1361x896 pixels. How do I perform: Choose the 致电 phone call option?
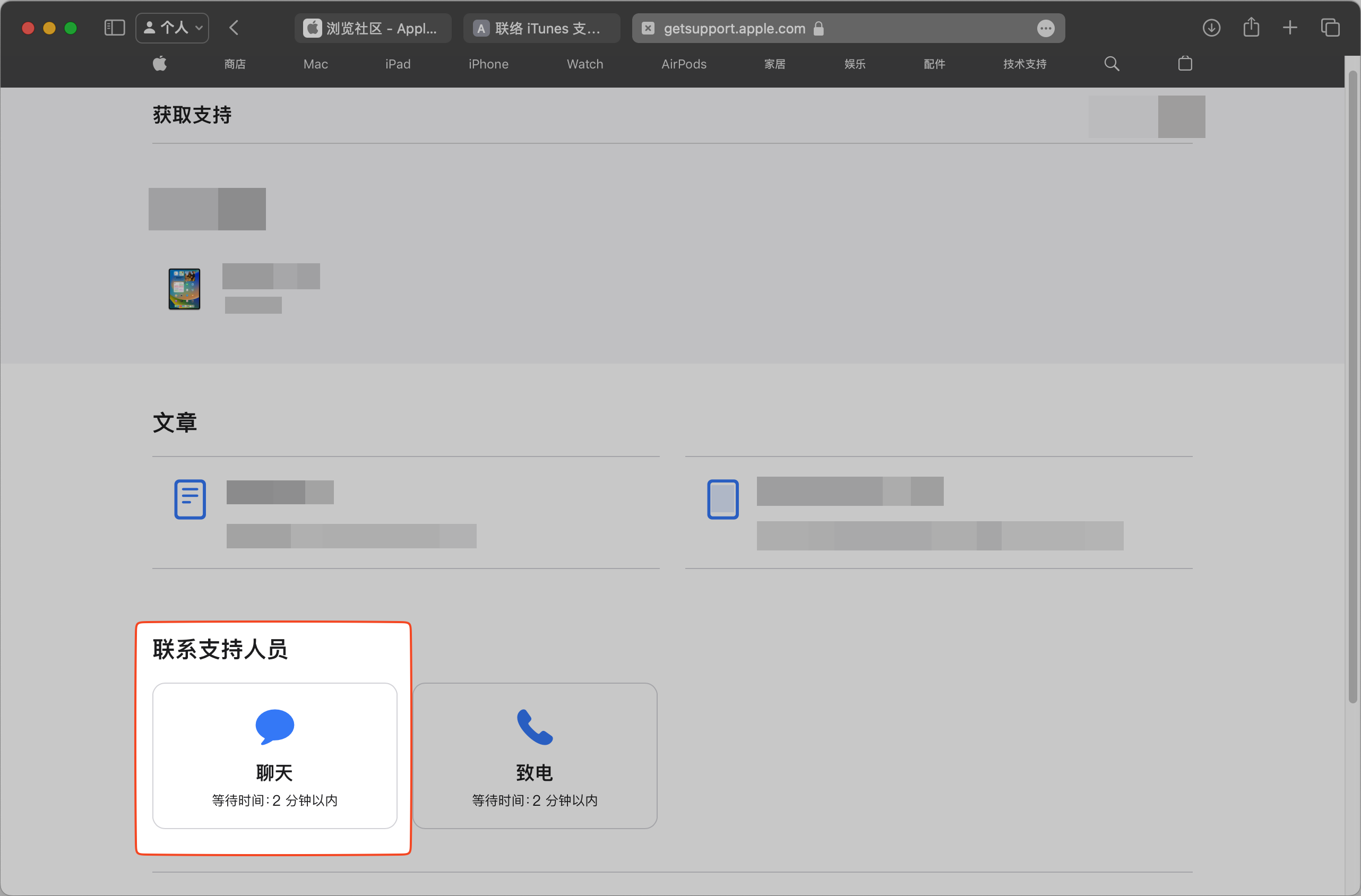click(534, 755)
